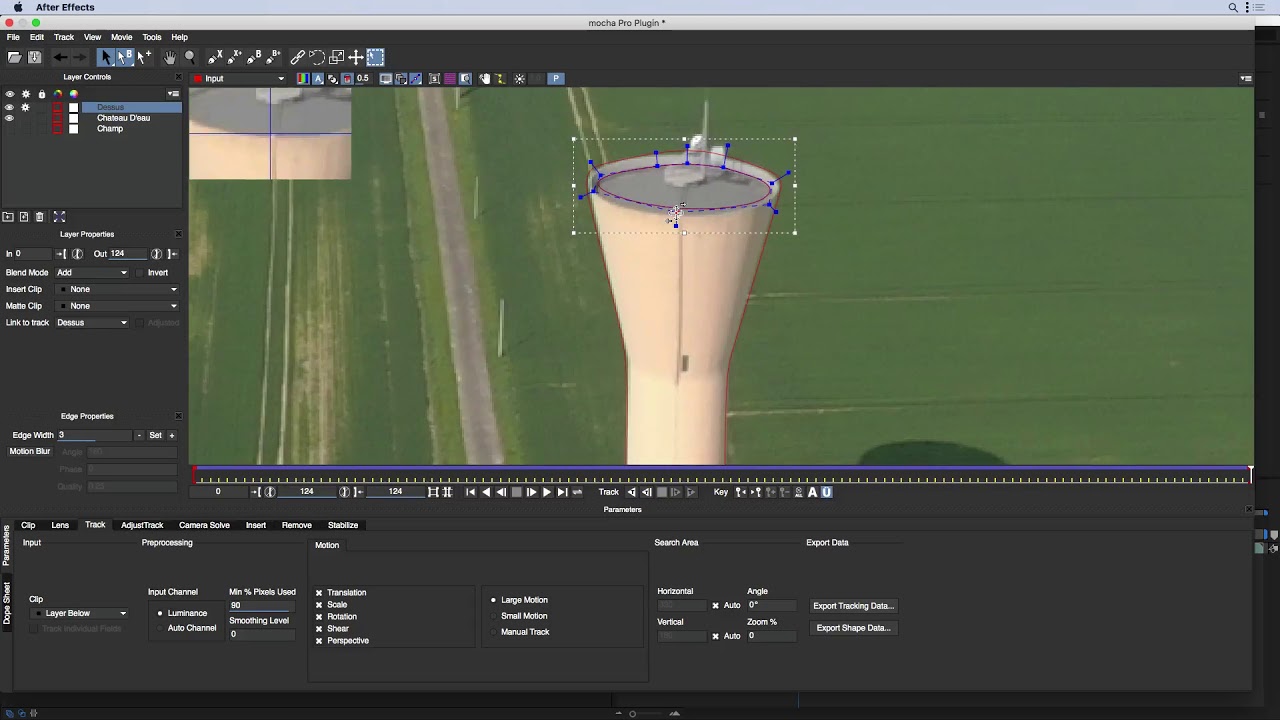1280x720 pixels.
Task: Click the Min % Pixels Used field
Action: 260,606
